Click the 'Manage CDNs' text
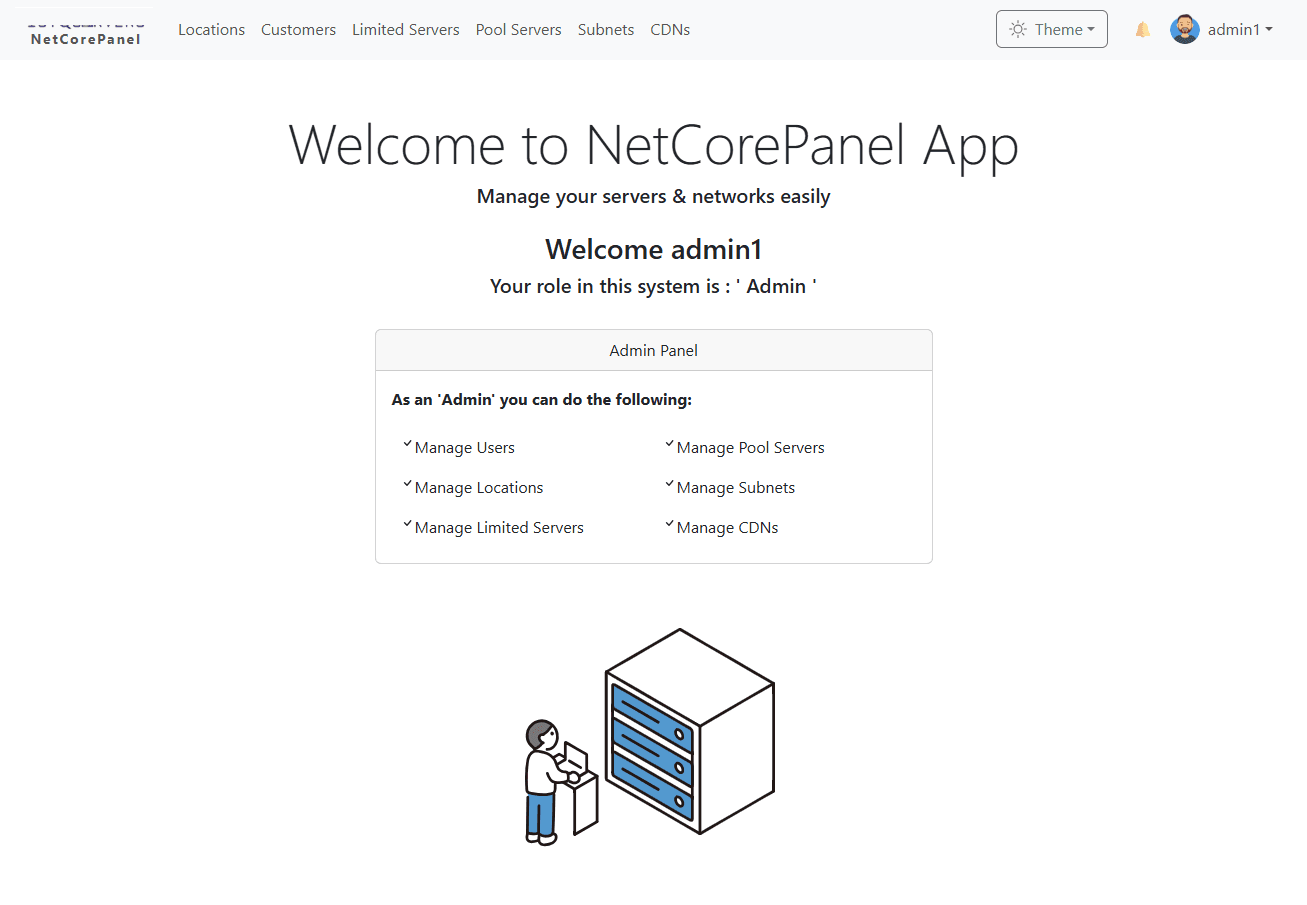Screen dimensions: 1307x905 [x=727, y=528]
